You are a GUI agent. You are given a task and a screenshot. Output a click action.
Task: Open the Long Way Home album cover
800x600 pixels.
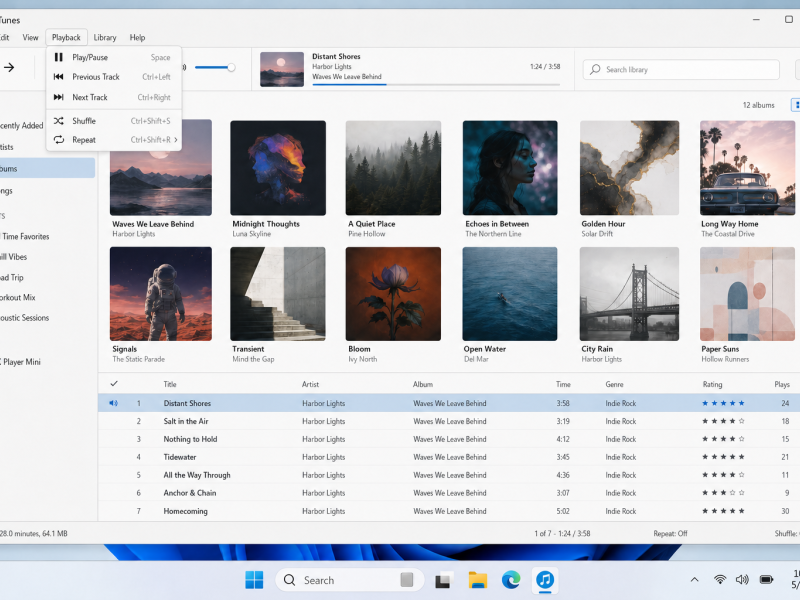747,168
